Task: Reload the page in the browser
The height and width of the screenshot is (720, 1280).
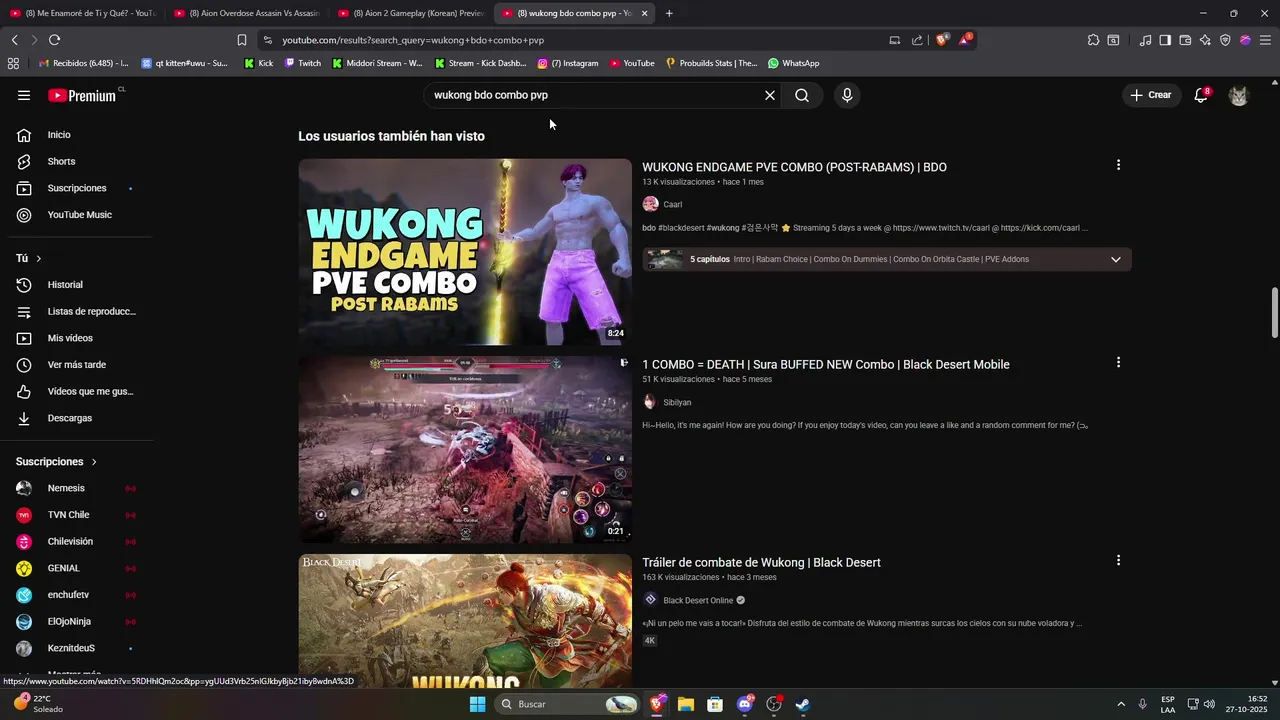Action: tap(54, 40)
